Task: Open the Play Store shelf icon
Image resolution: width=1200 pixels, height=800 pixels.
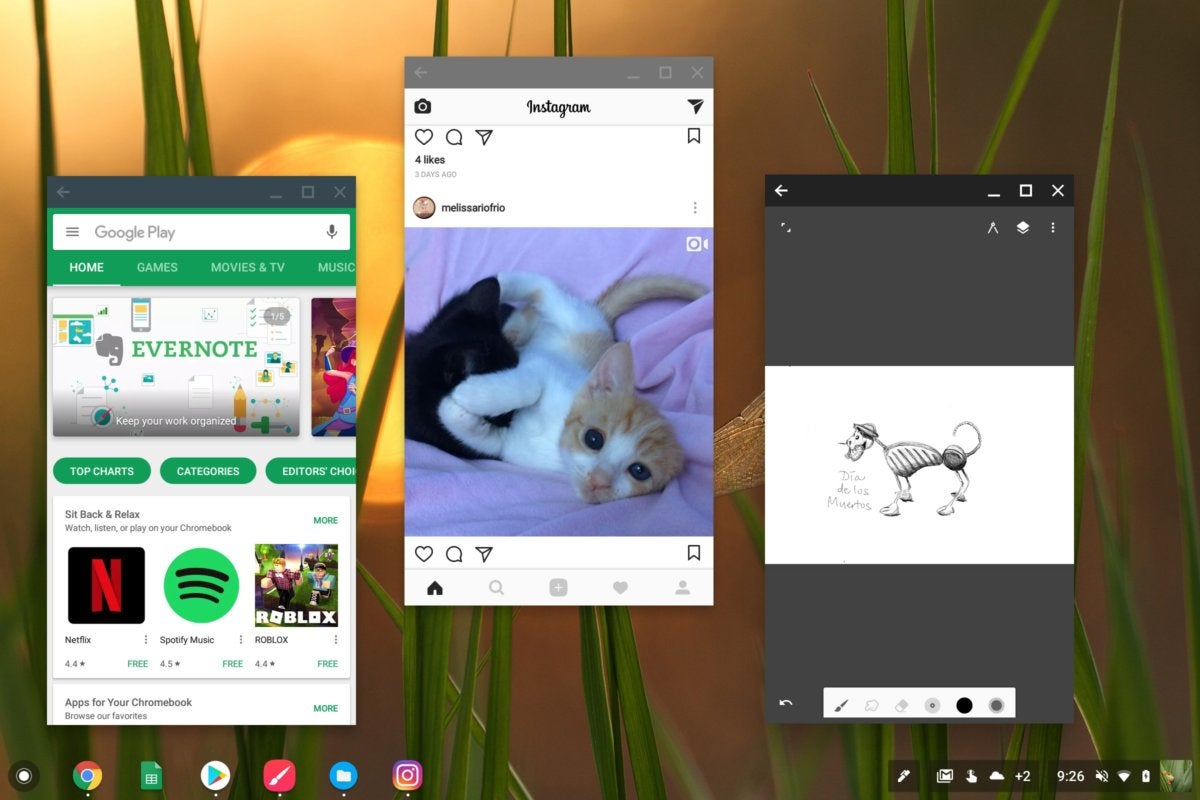Action: point(215,775)
